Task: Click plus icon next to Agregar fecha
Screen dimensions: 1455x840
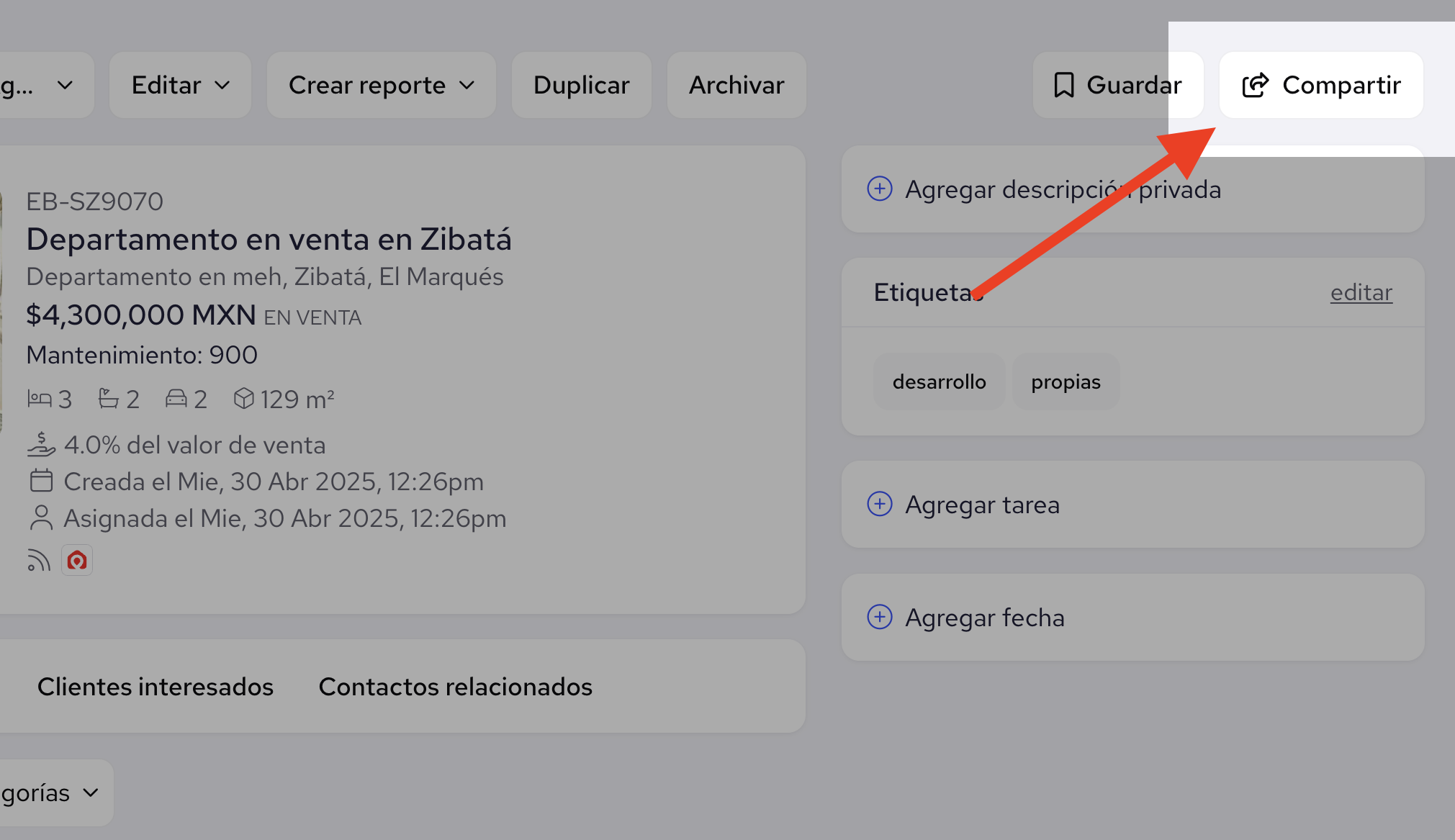Action: coord(880,617)
